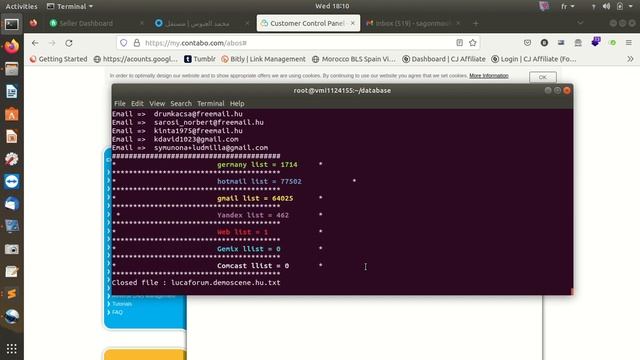Go back in Firefox
Viewport: 640px width, 360px height.
(x=35, y=43)
